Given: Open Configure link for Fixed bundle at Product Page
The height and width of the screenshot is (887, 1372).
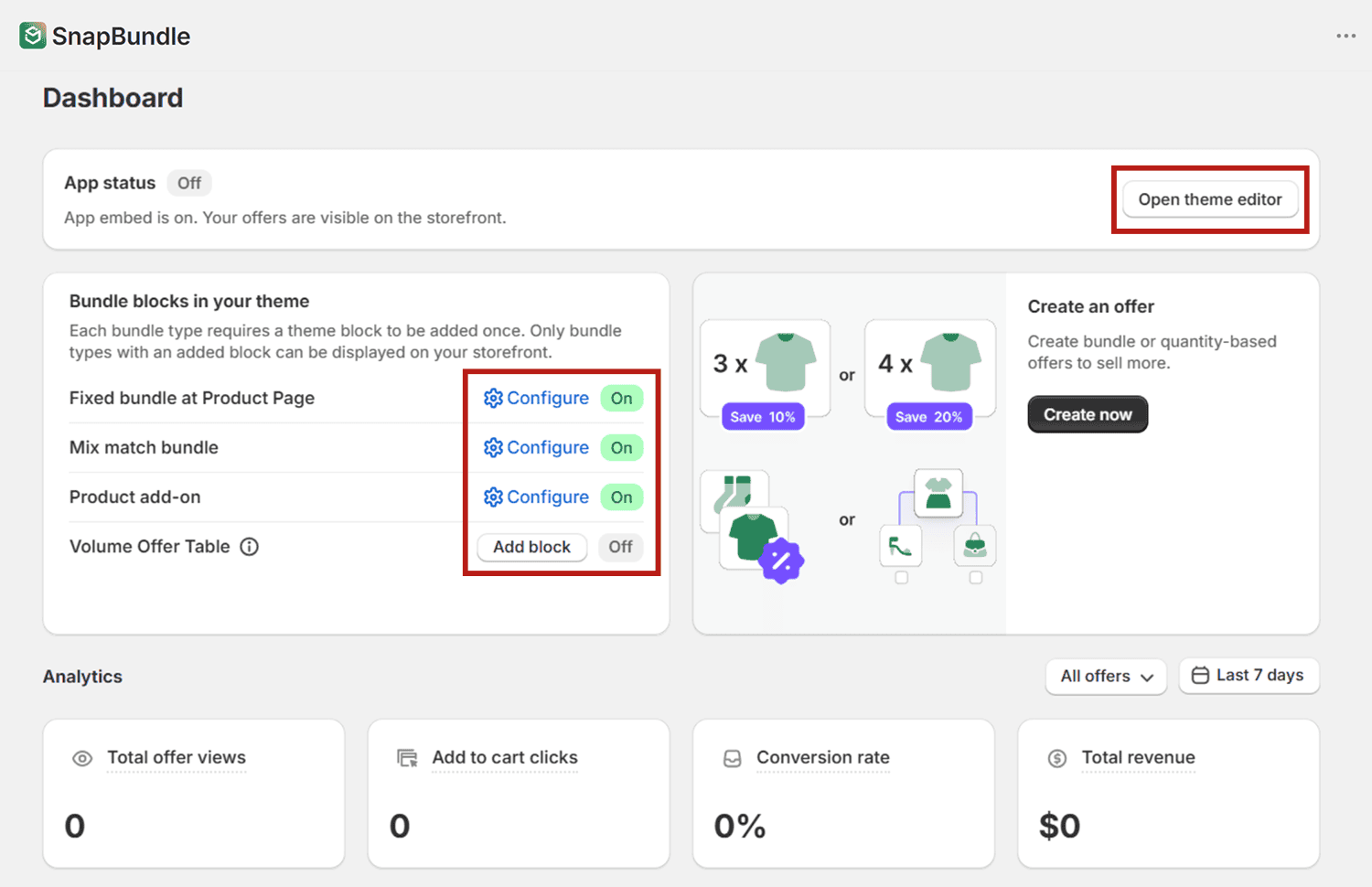Looking at the screenshot, I should click(536, 398).
